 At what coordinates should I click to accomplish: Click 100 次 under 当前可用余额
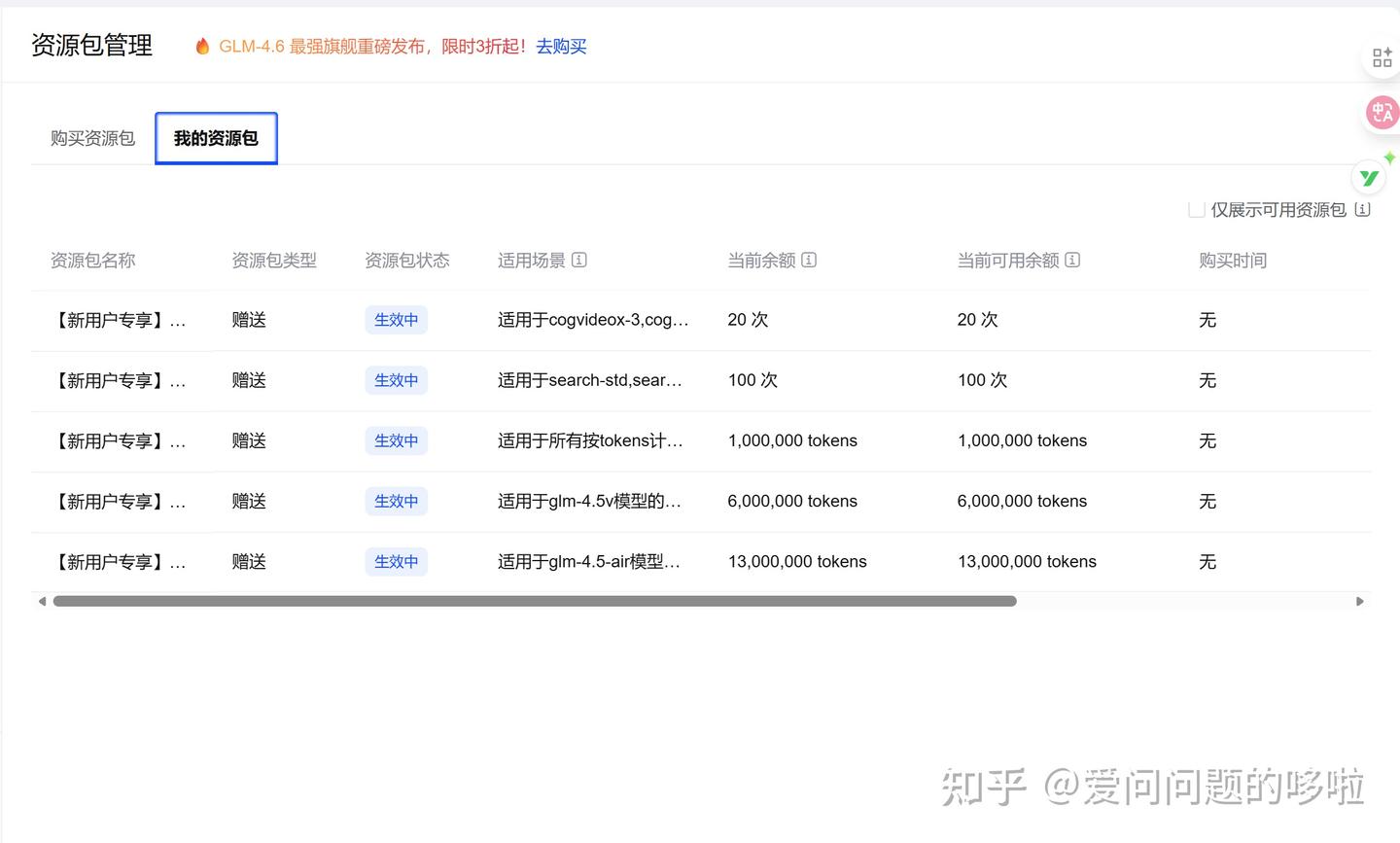click(x=982, y=380)
